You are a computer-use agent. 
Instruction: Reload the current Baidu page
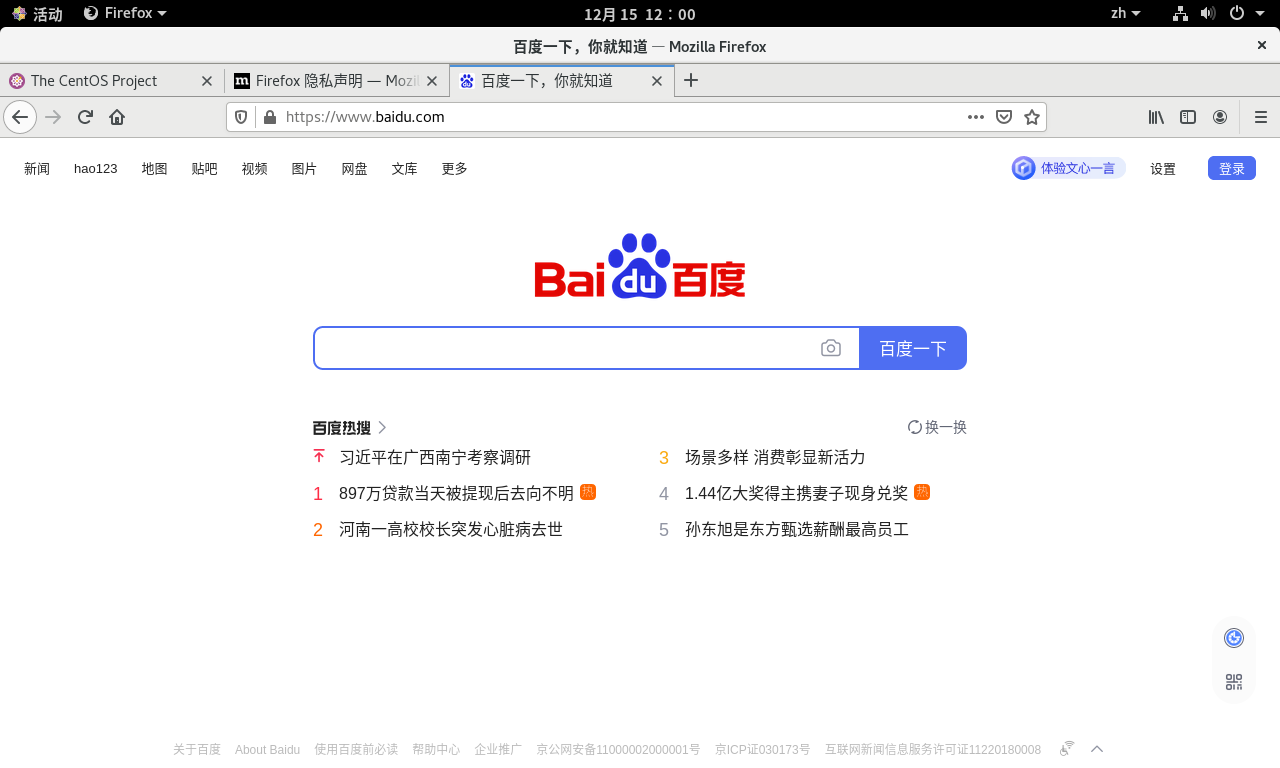(x=85, y=117)
